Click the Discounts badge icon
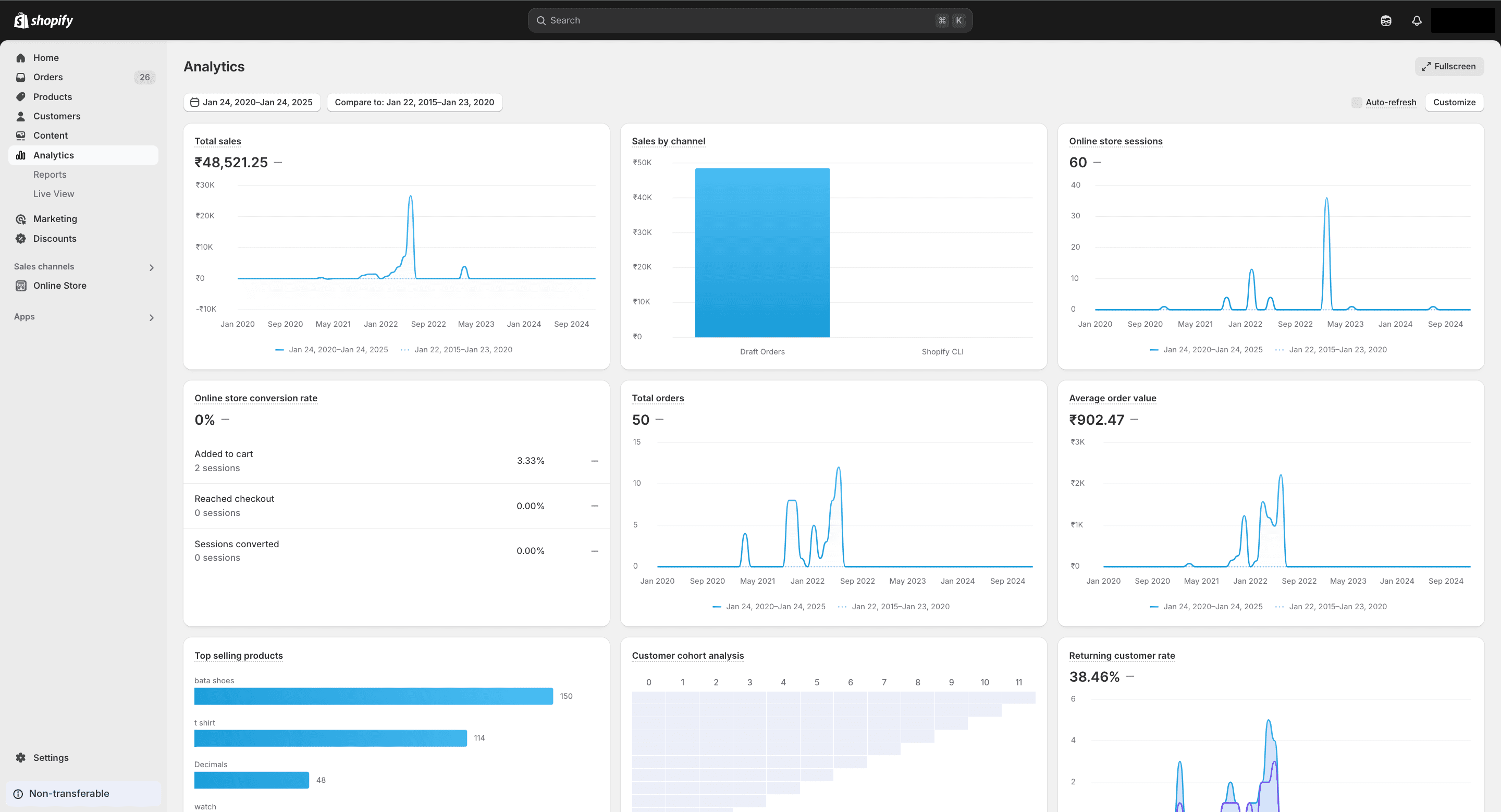Image resolution: width=1501 pixels, height=812 pixels. 21,238
